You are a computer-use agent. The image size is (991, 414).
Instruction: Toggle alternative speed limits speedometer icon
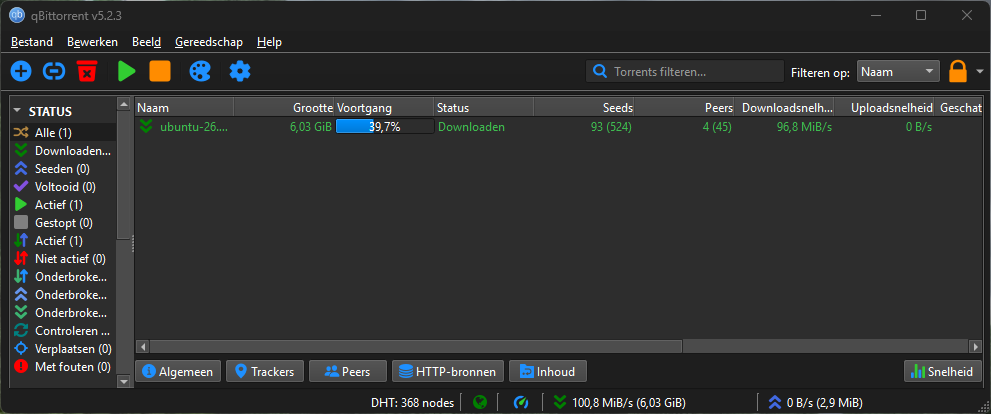coord(521,402)
